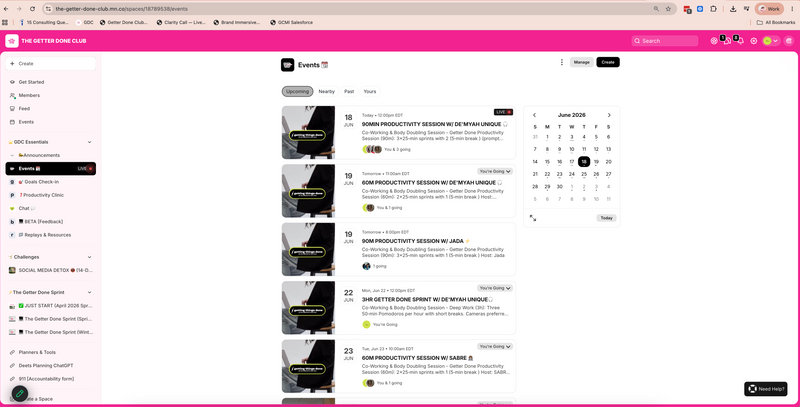Open the 90M Productivity Session w/ Jada thumbnail

pyautogui.click(x=308, y=249)
